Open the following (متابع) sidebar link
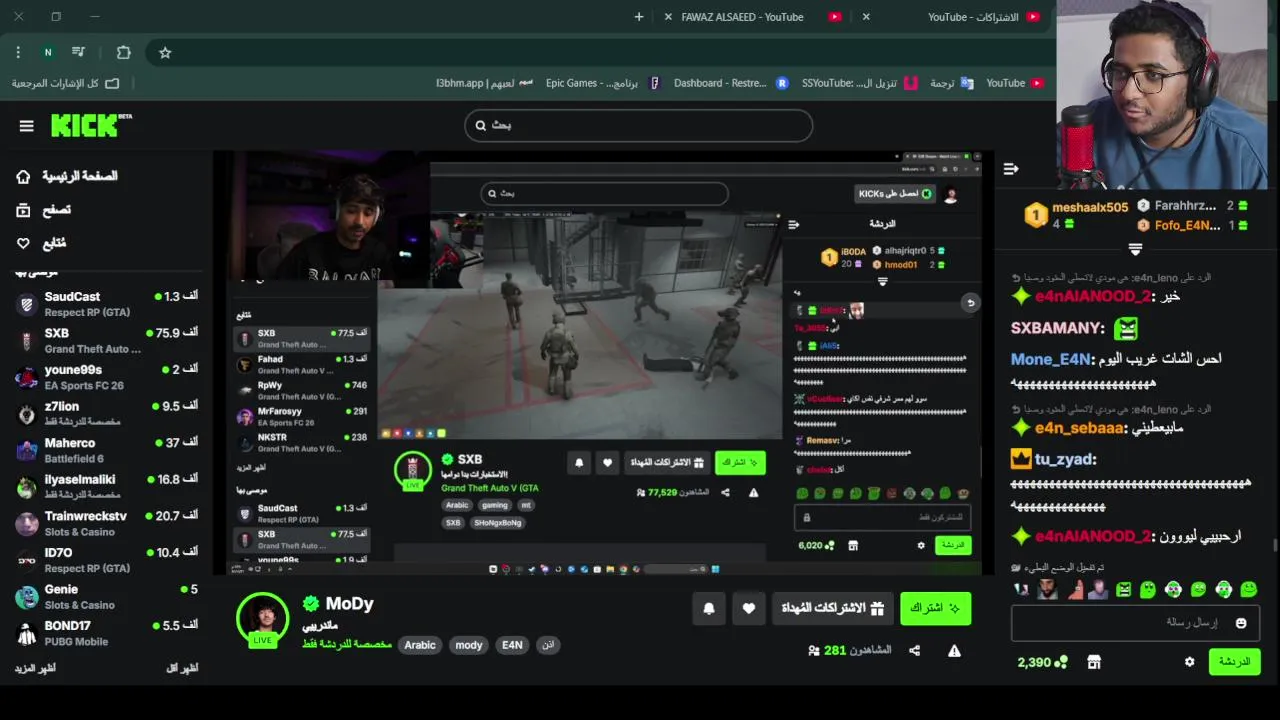This screenshot has width=1280, height=720. point(41,243)
